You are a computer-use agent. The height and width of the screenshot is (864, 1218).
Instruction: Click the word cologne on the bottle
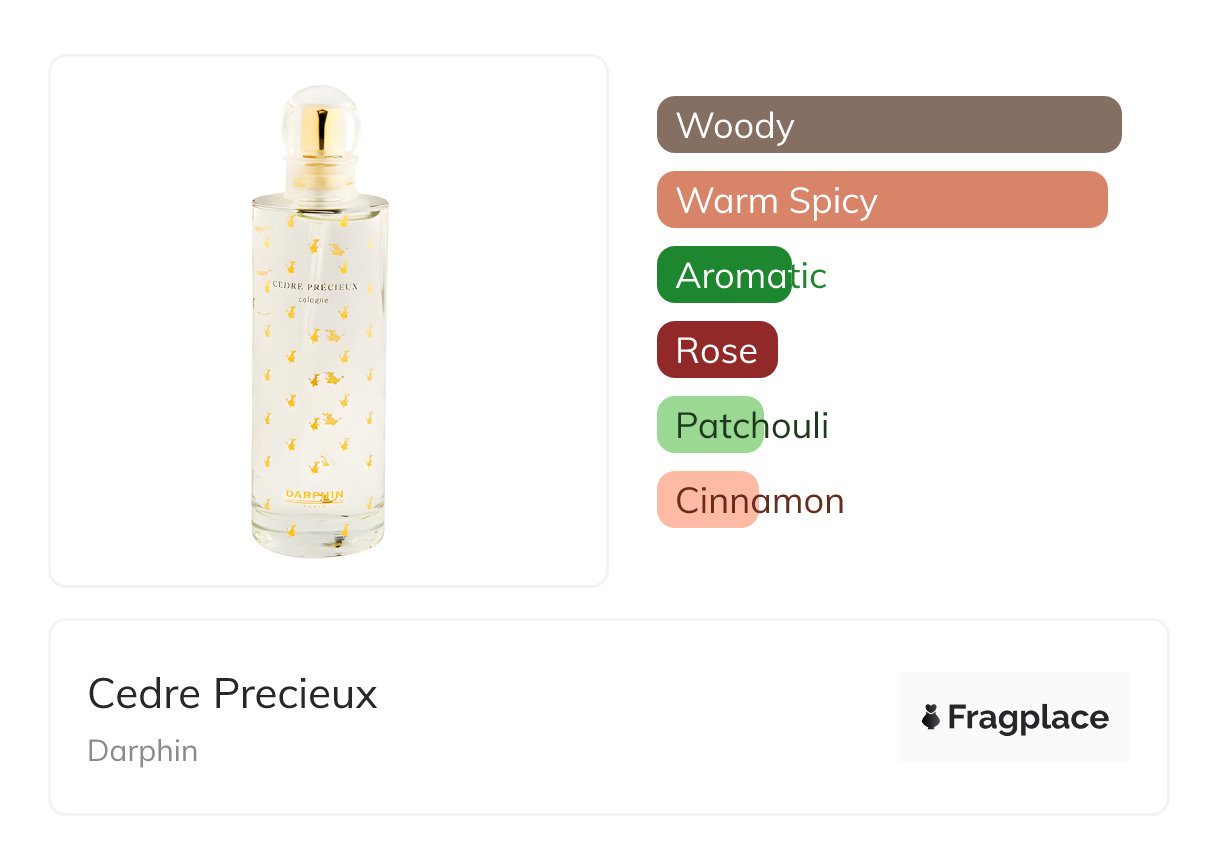click(315, 301)
